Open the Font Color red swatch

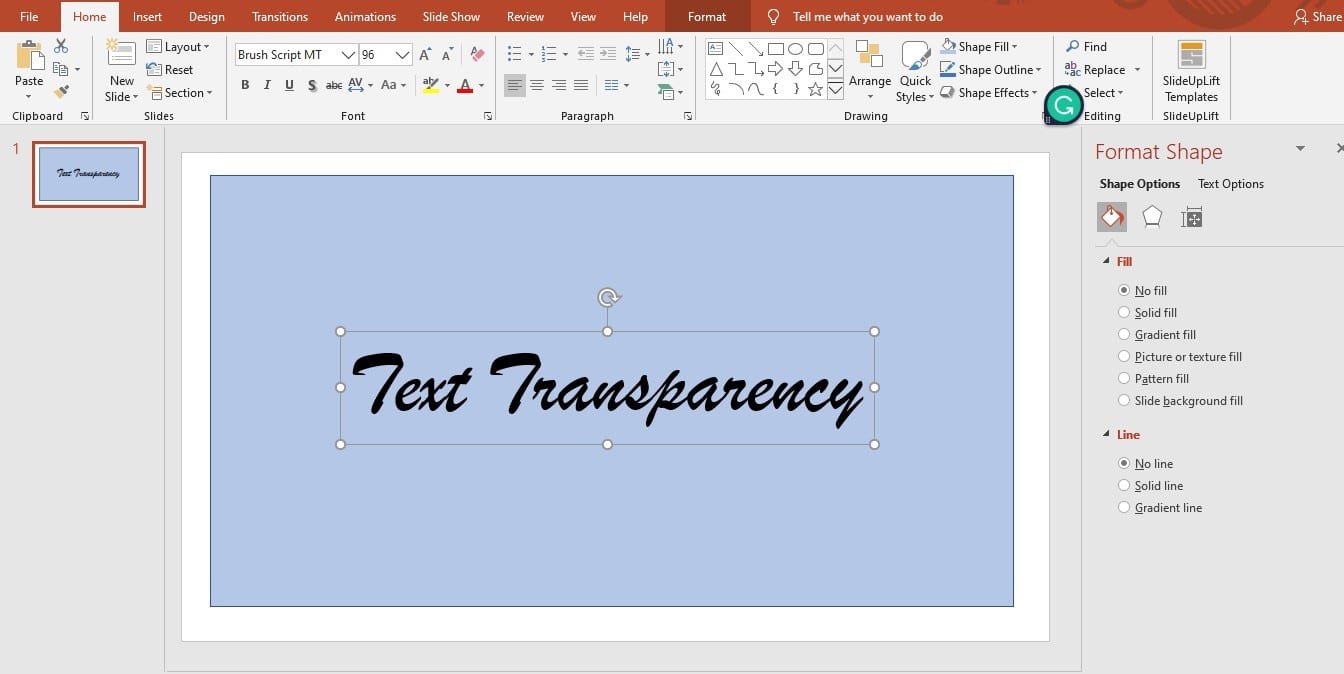(464, 85)
